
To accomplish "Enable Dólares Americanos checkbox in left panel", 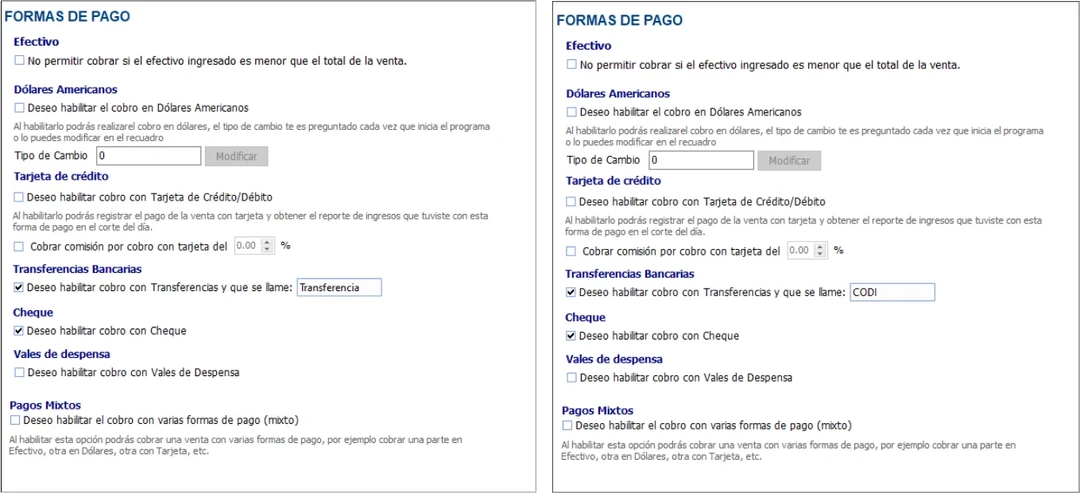I will [x=20, y=108].
